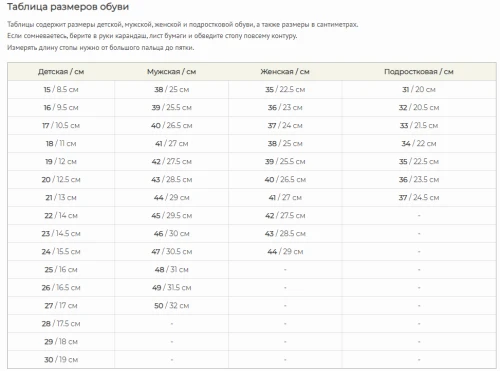Click the cell '36 / 23.5 см'
The width and height of the screenshot is (500, 371).
click(x=419, y=180)
